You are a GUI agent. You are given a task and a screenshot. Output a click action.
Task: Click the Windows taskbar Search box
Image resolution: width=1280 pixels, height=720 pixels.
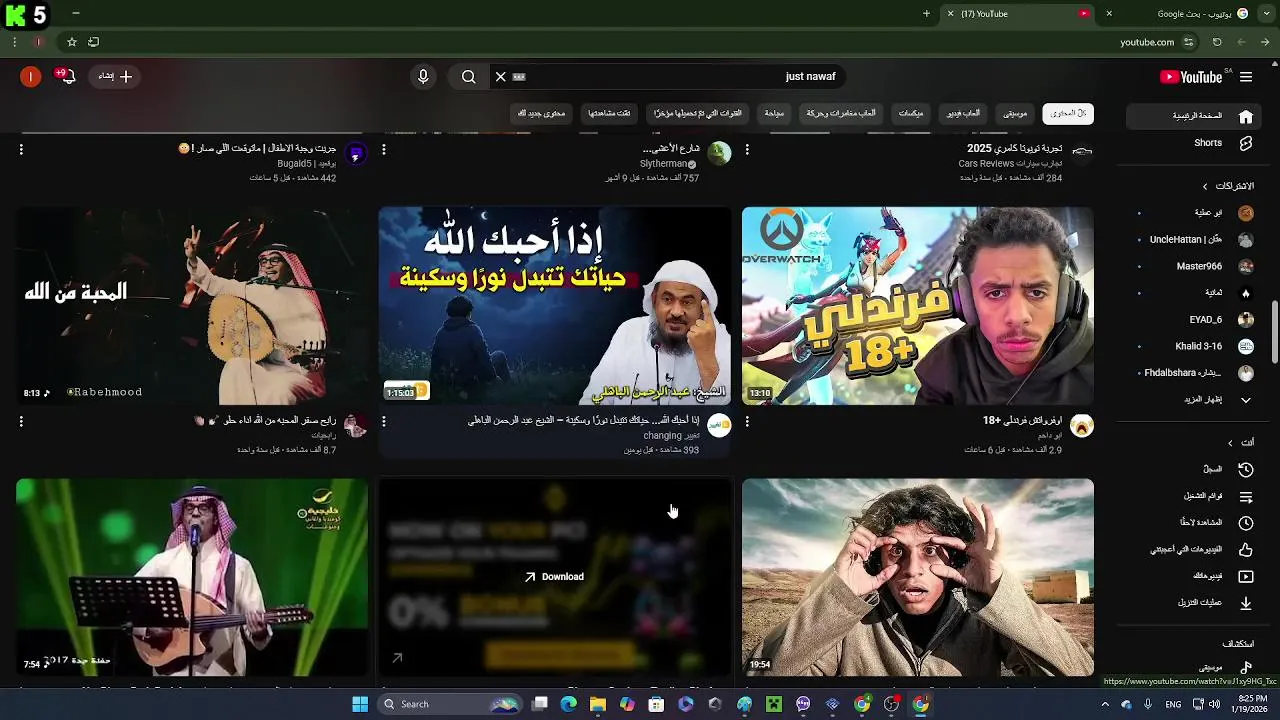450,704
